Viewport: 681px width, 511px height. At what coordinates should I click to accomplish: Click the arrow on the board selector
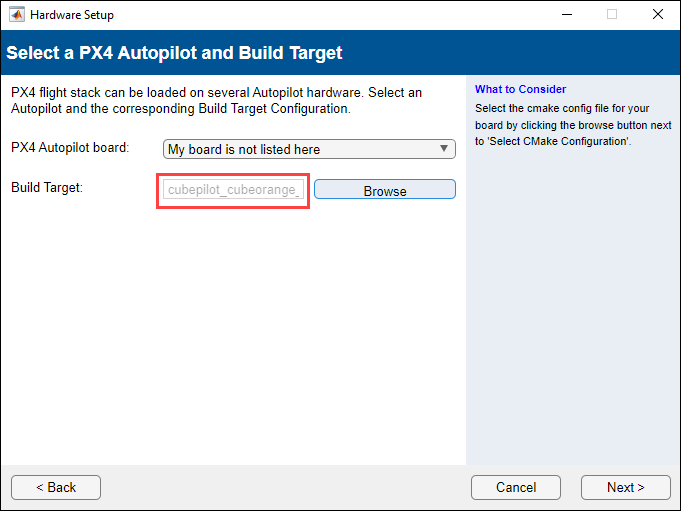click(444, 149)
